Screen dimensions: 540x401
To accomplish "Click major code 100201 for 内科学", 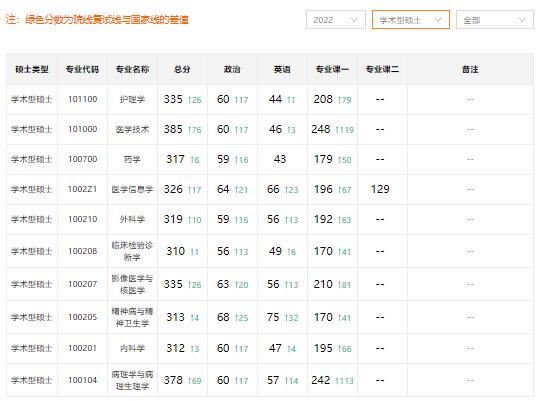I will (82, 348).
